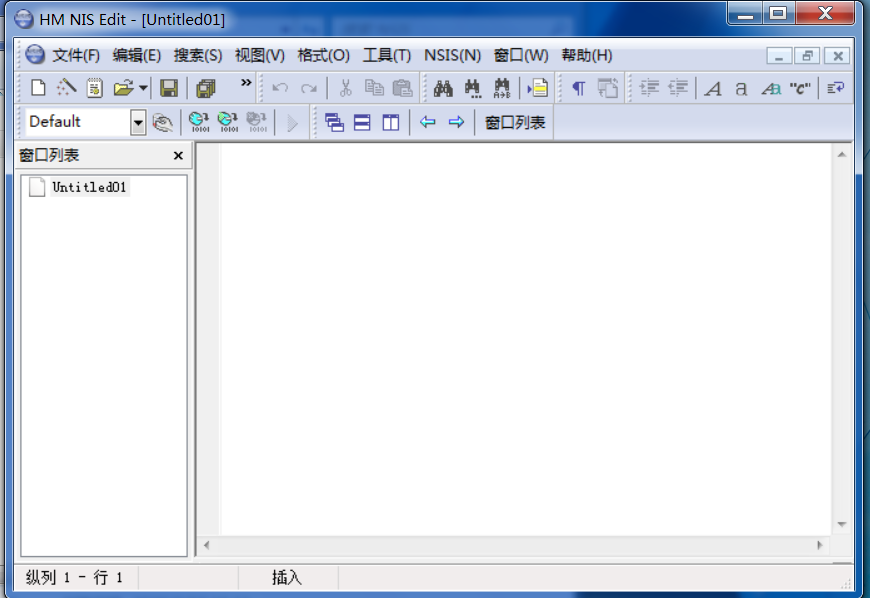Cut selection with the scissors icon
This screenshot has width=870, height=598.
345,88
